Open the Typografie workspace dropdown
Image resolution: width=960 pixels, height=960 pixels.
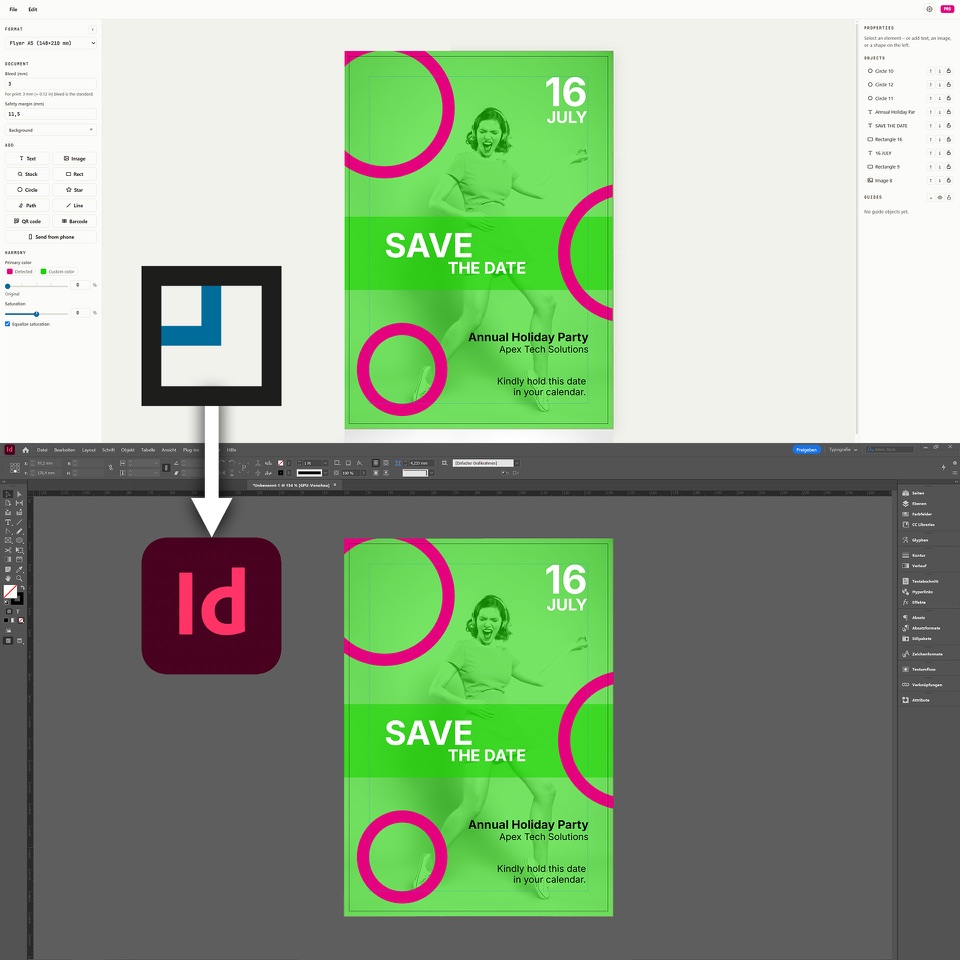coord(843,449)
